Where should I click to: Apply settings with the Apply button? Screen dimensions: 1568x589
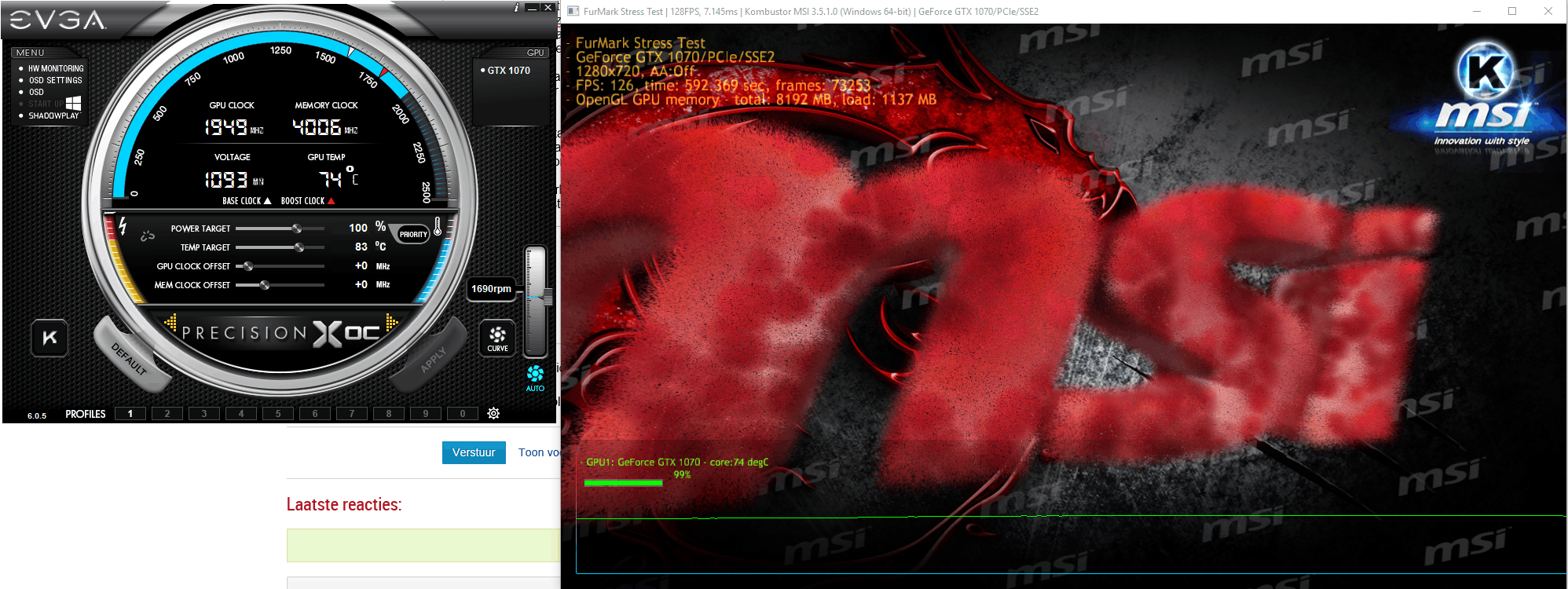433,358
